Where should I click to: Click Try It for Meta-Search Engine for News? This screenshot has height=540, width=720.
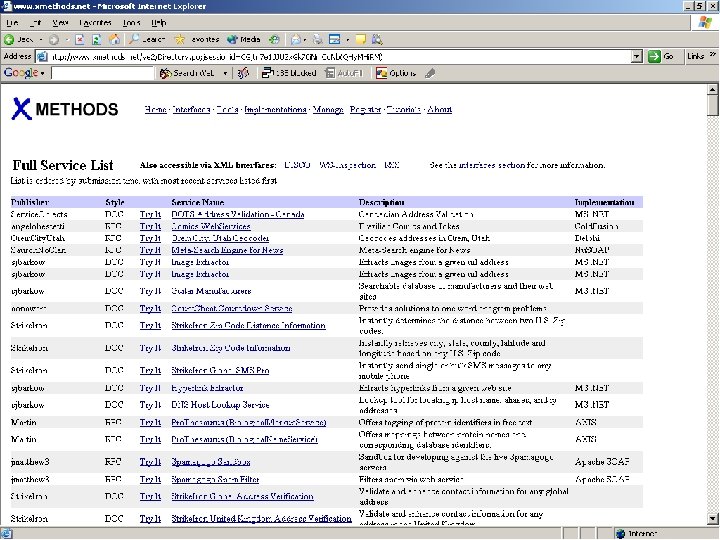tap(150, 250)
